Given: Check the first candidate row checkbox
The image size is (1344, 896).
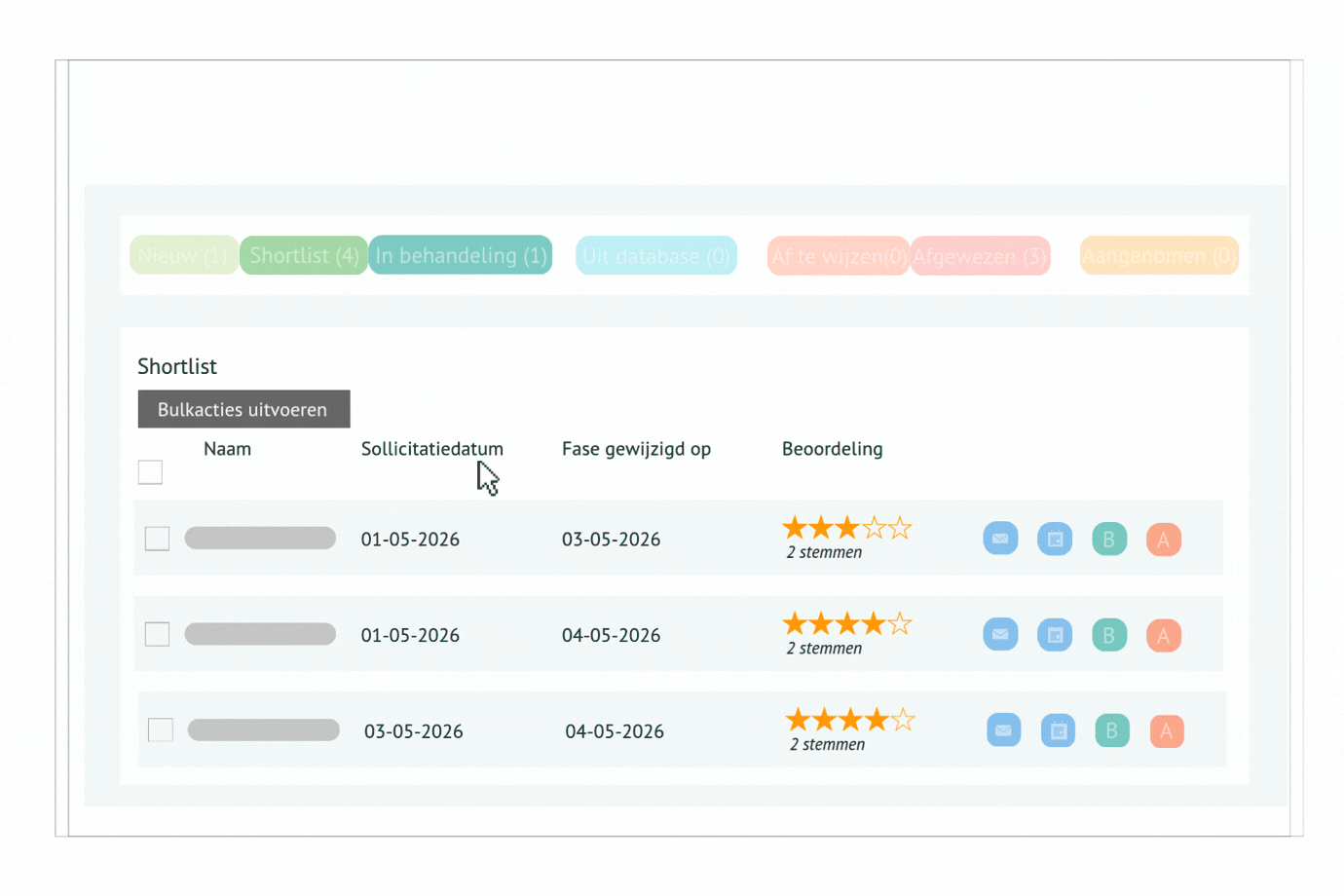Looking at the screenshot, I should tap(157, 539).
